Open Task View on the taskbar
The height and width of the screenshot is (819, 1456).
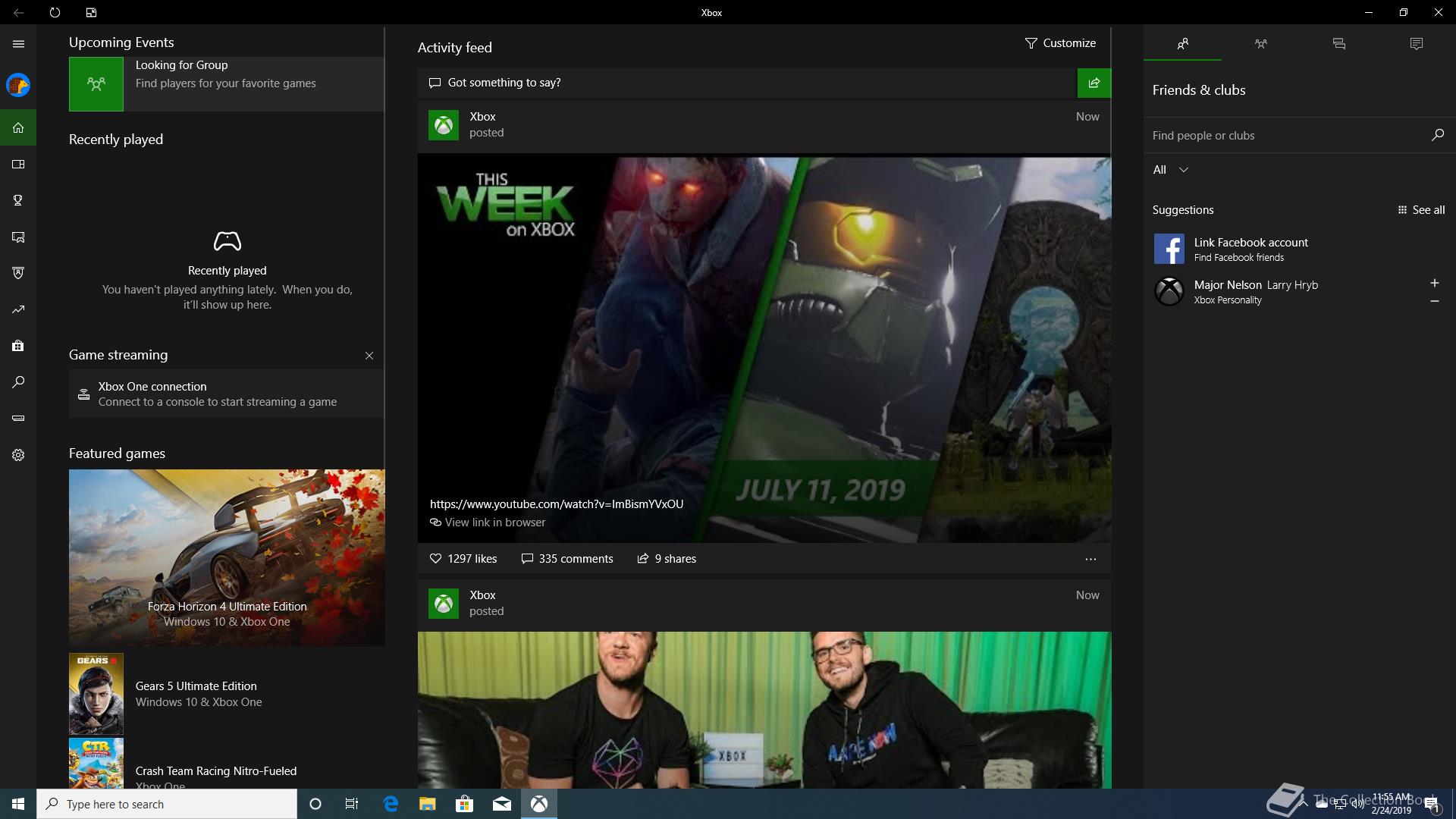[x=352, y=804]
